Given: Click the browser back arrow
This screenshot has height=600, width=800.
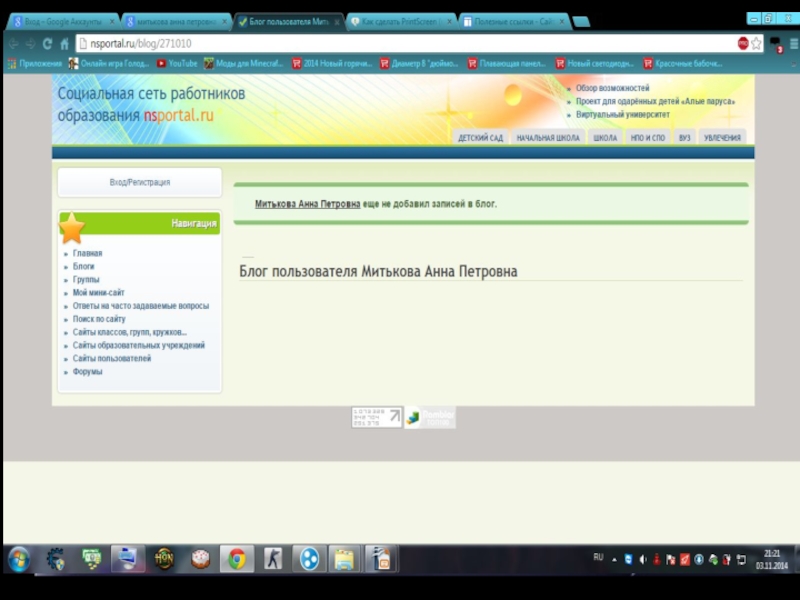Looking at the screenshot, I should pyautogui.click(x=13, y=44).
